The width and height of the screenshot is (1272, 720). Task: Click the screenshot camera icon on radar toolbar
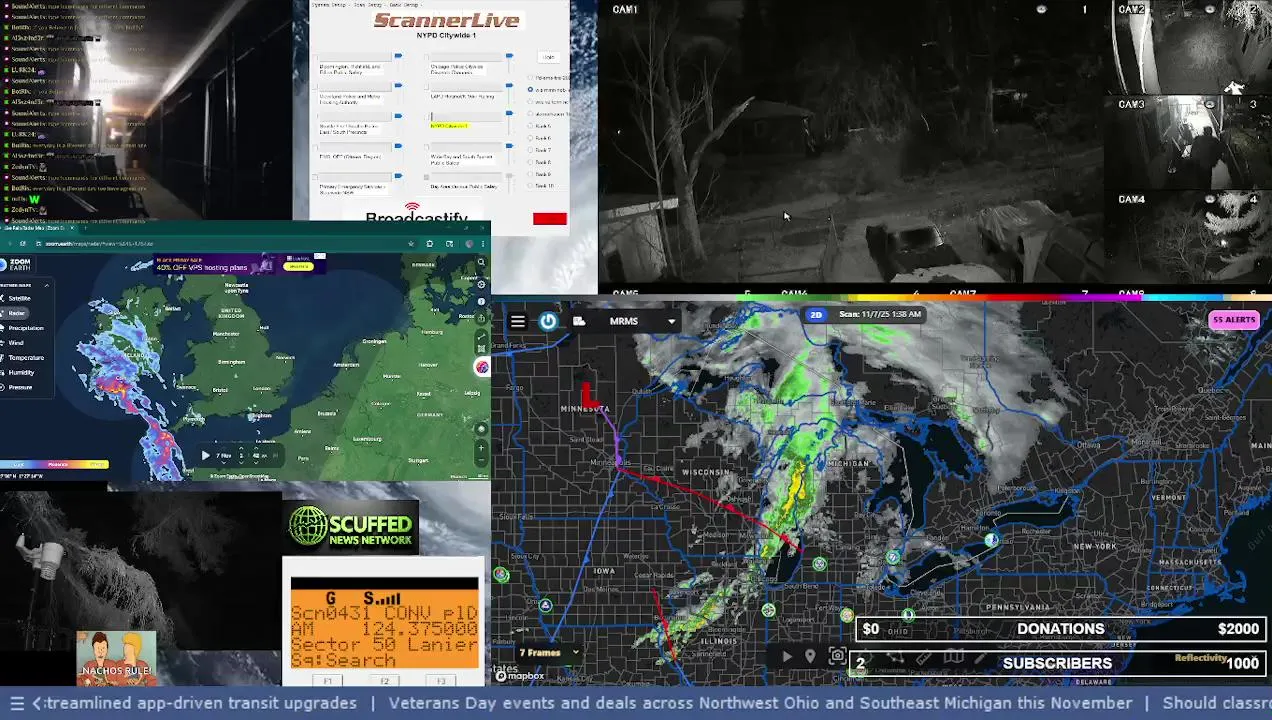pyautogui.click(x=837, y=656)
